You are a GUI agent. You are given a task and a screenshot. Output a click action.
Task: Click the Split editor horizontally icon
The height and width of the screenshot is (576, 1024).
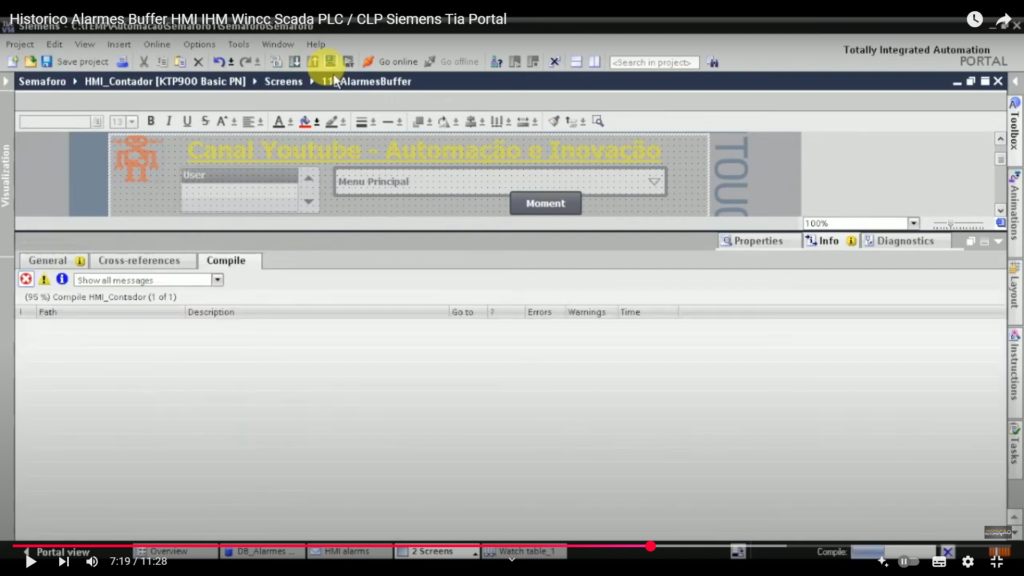coord(576,62)
